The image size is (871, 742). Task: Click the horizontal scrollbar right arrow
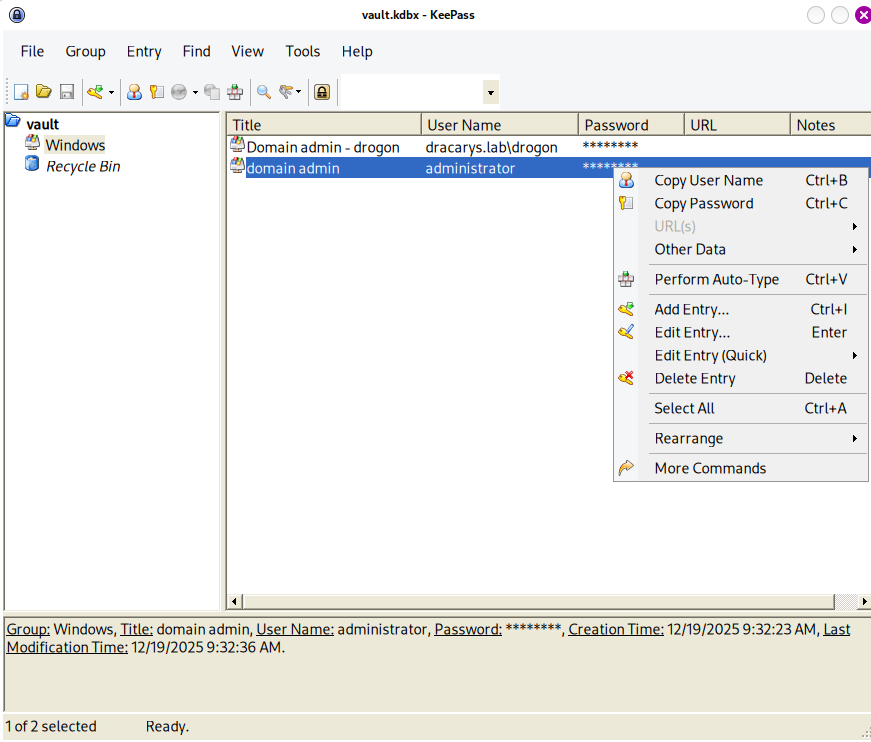click(x=864, y=601)
